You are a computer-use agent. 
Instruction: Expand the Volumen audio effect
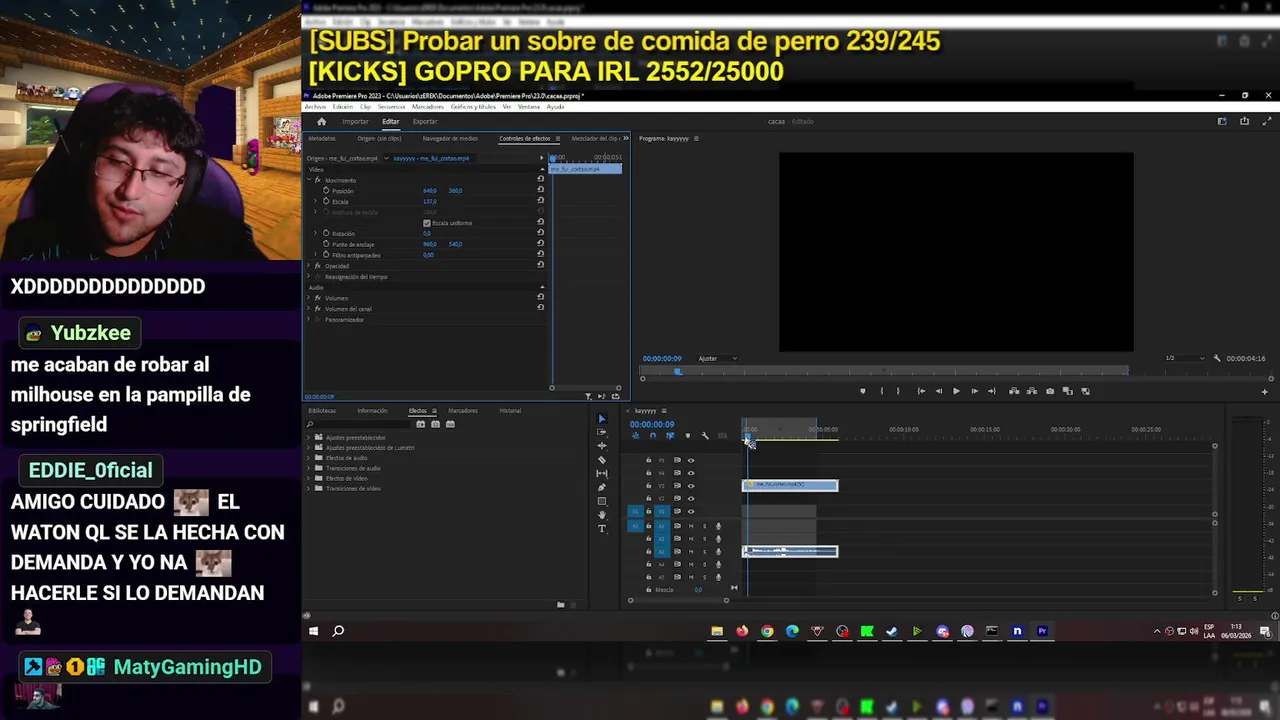[x=309, y=298]
